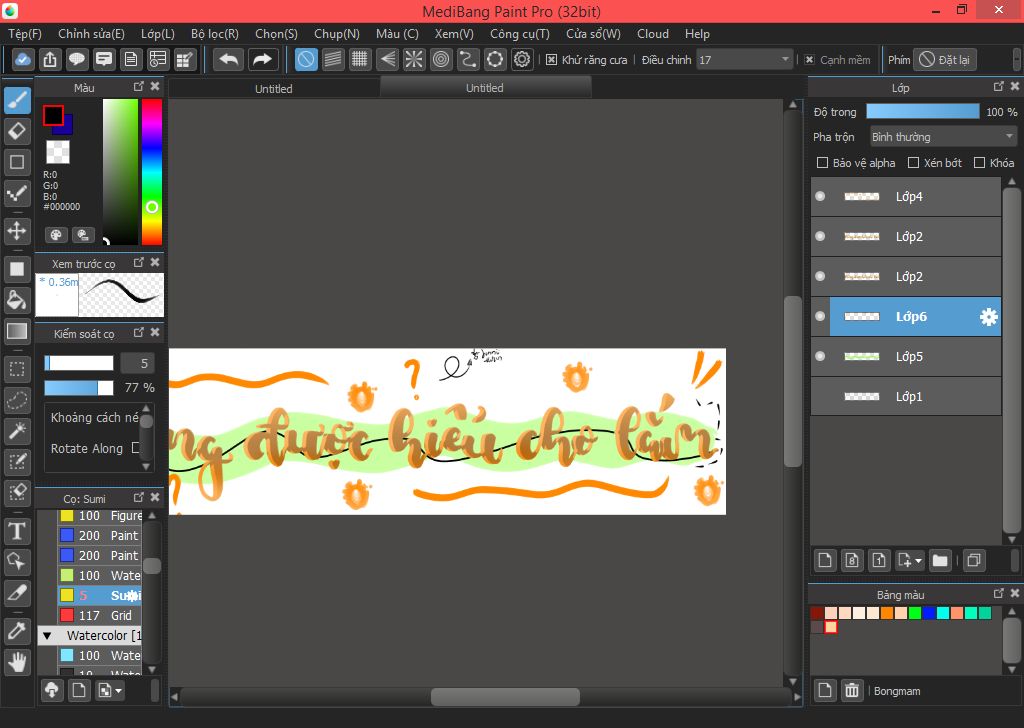
Task: Click the Redo arrow
Action: pos(262,59)
